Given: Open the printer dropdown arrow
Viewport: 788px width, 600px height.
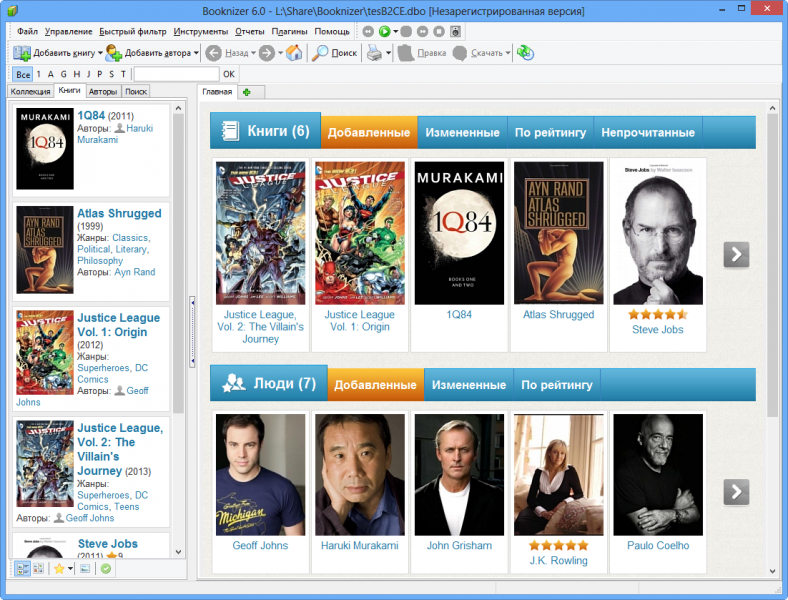Looking at the screenshot, I should tap(388, 53).
